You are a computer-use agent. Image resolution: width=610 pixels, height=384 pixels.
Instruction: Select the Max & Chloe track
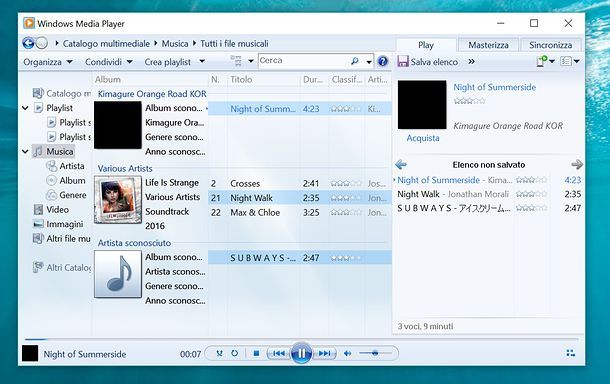pos(300,212)
